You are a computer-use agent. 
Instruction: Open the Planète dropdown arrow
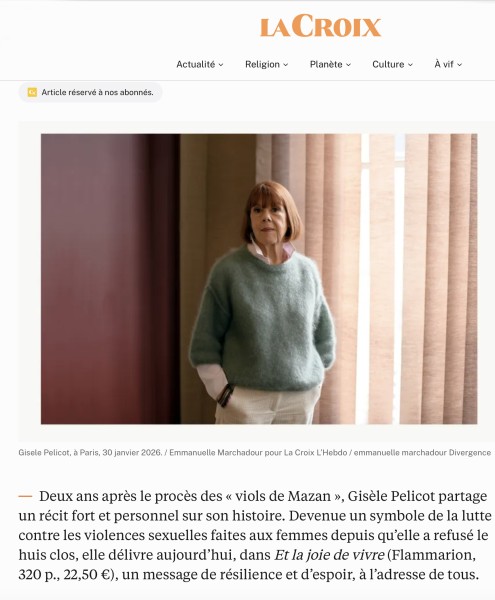tap(348, 65)
